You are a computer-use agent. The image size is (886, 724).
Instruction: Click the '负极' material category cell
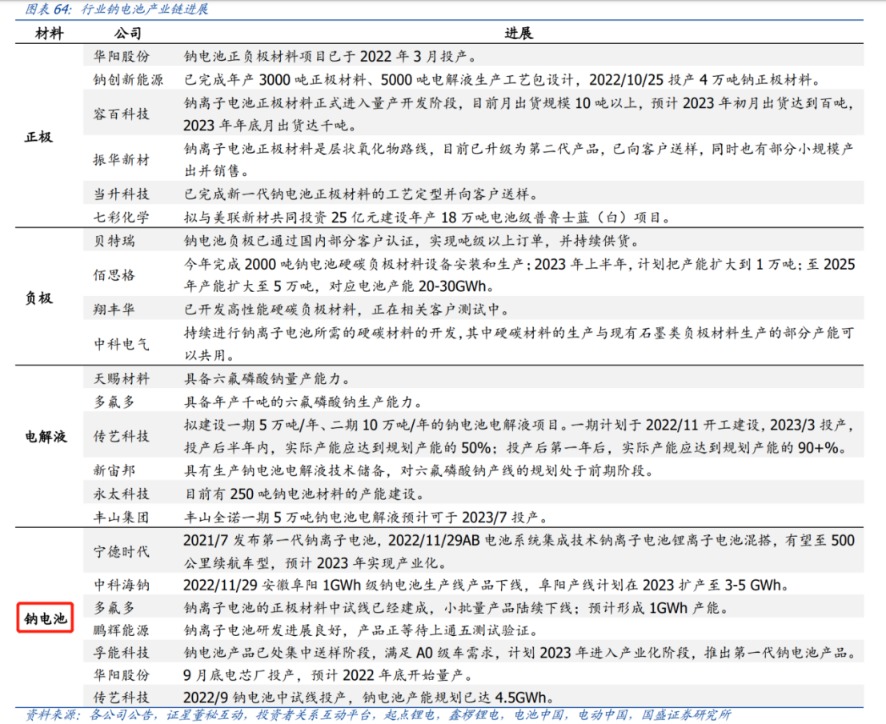pos(39,297)
